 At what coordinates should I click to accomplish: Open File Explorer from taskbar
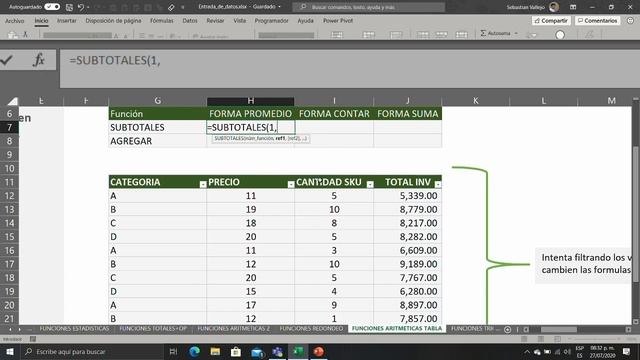click(215, 351)
